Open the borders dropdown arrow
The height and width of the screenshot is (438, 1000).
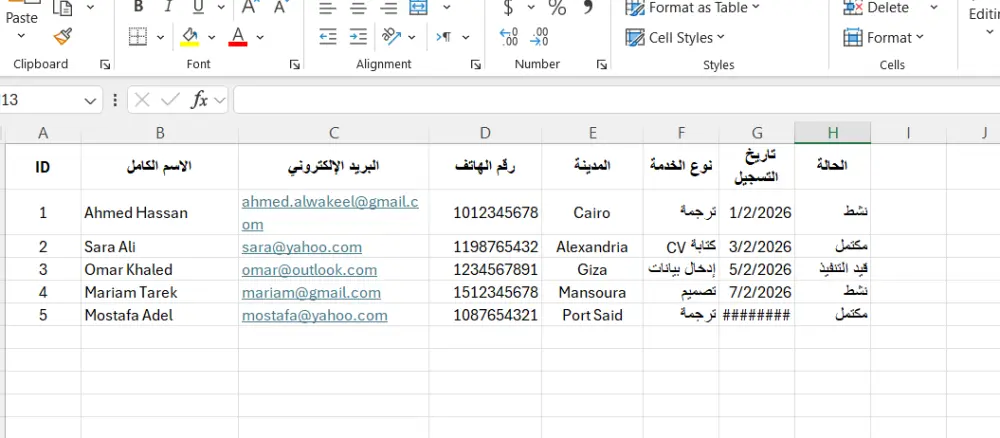coord(160,37)
